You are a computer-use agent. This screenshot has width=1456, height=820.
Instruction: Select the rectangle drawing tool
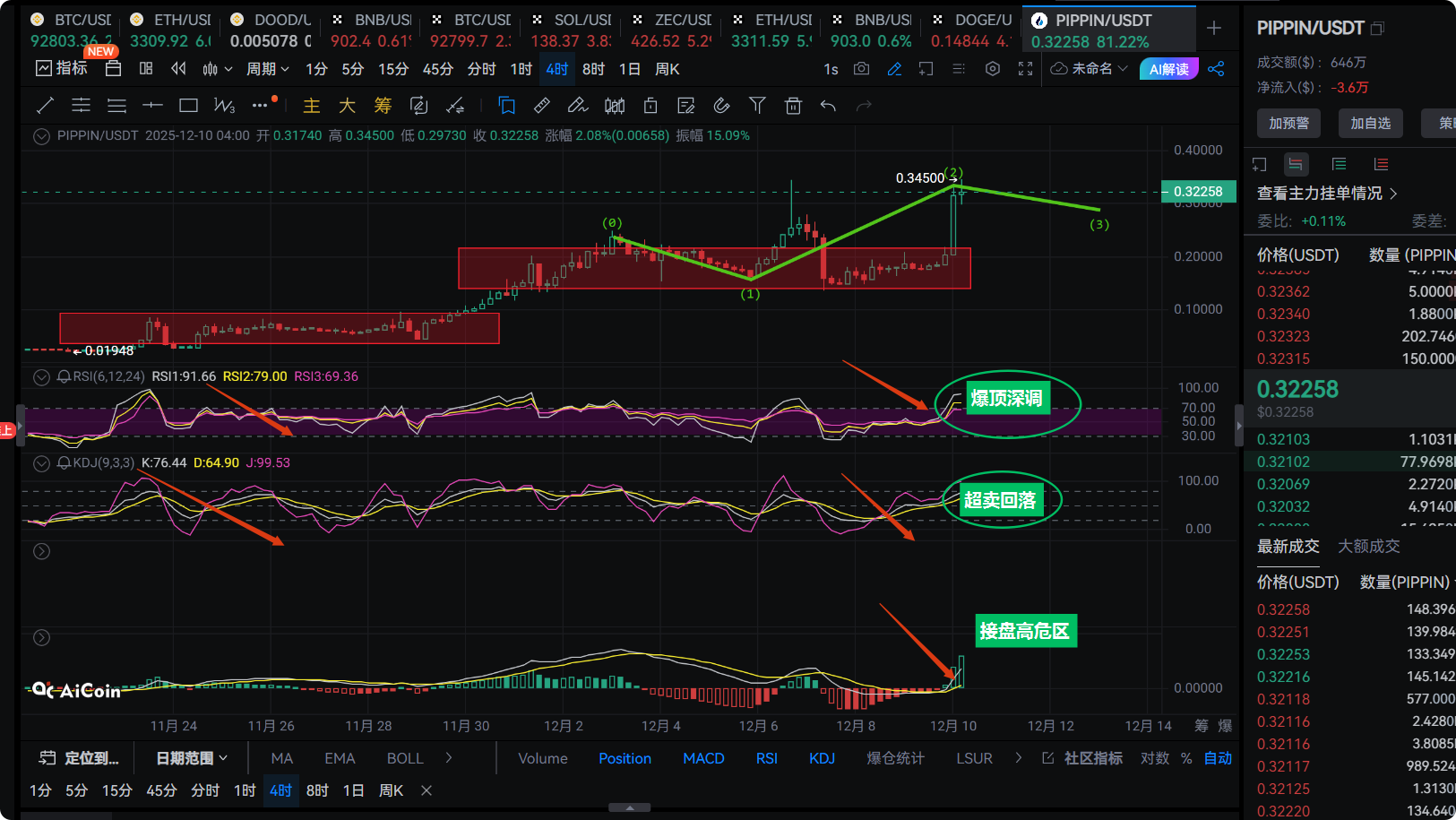pos(188,106)
